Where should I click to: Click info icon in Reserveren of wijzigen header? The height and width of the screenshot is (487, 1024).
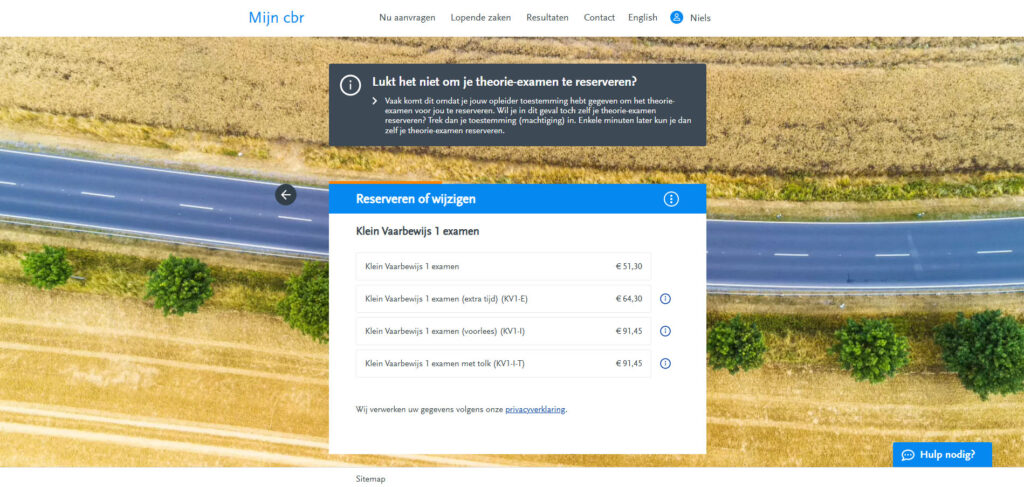[x=671, y=199]
